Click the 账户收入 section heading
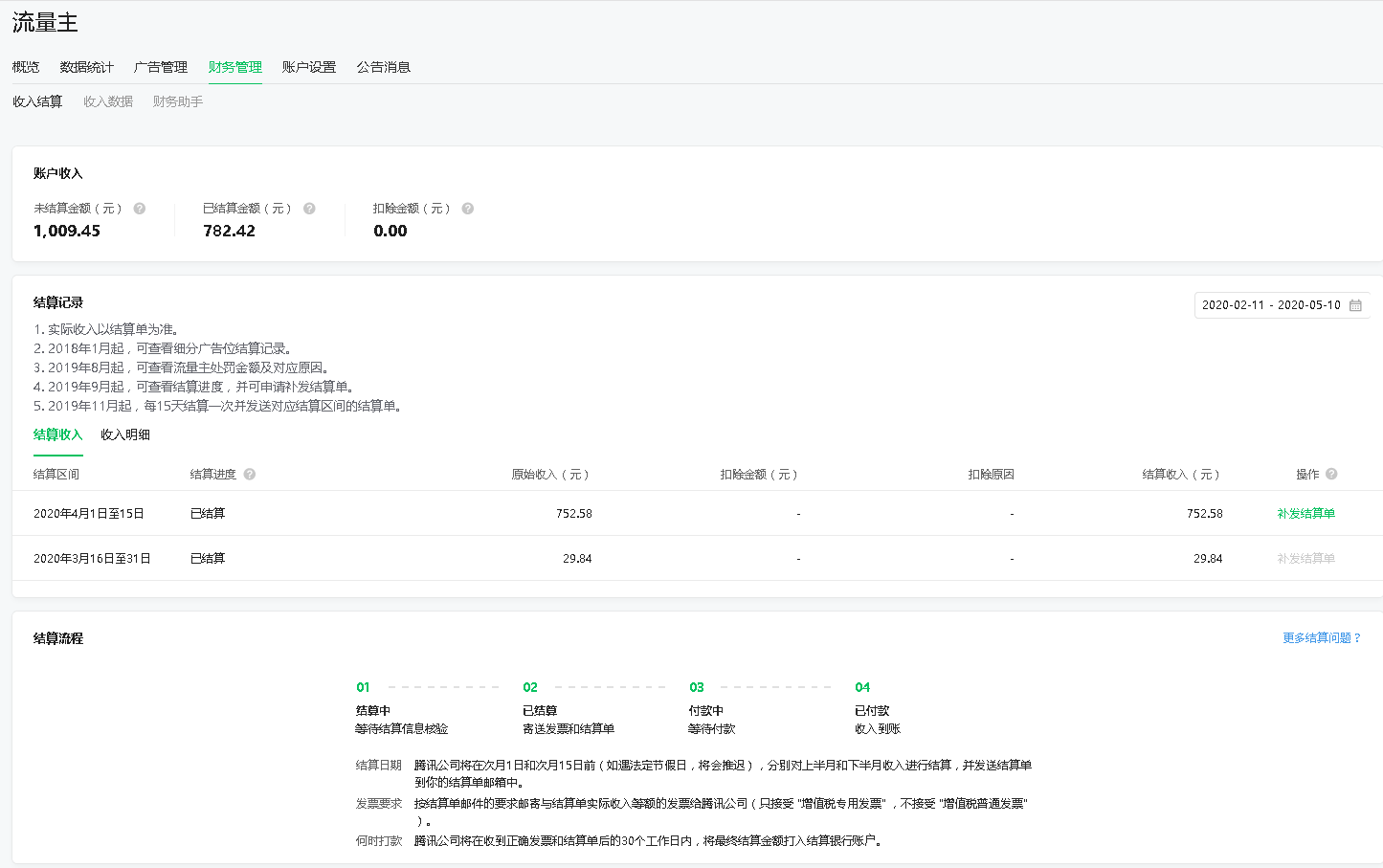Image resolution: width=1383 pixels, height=868 pixels. (x=58, y=173)
